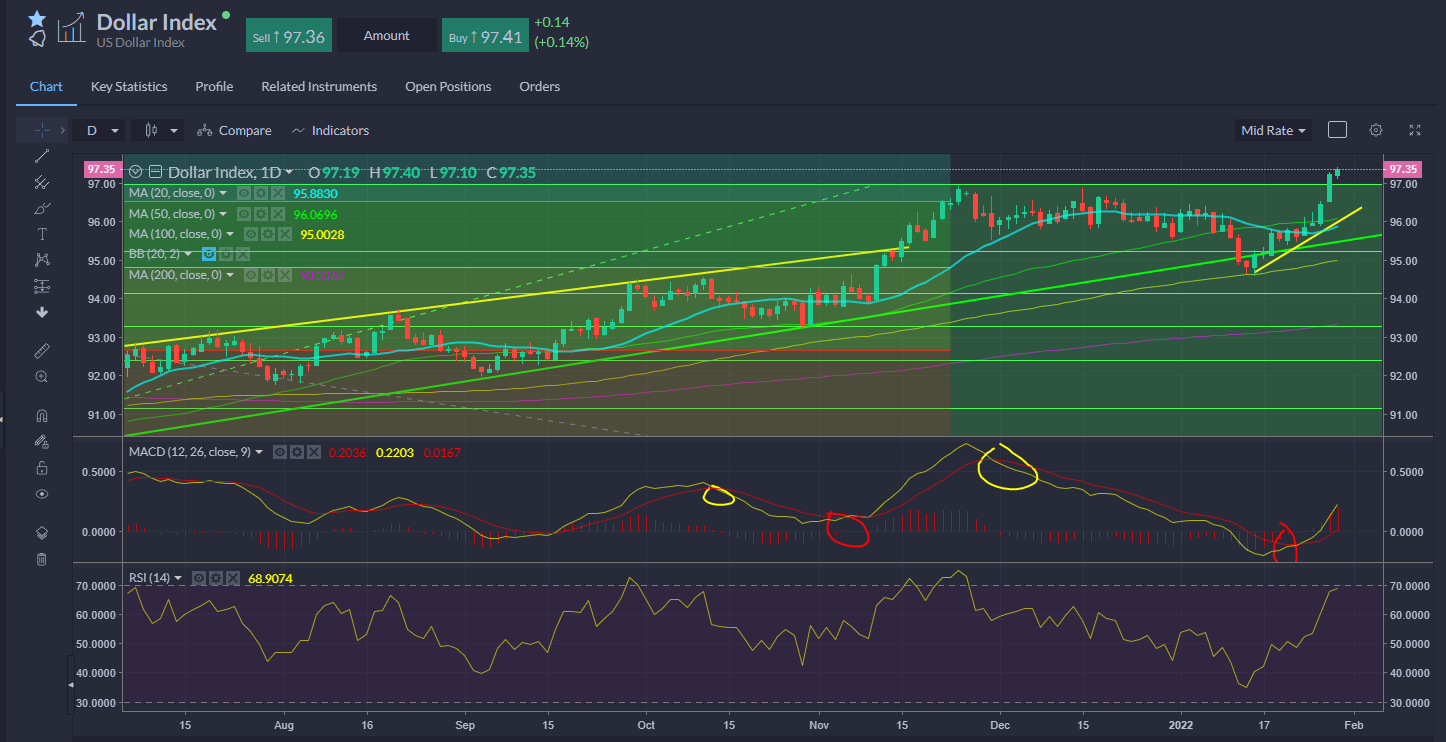Open the Open Positions tab
The height and width of the screenshot is (742, 1446).
click(448, 87)
